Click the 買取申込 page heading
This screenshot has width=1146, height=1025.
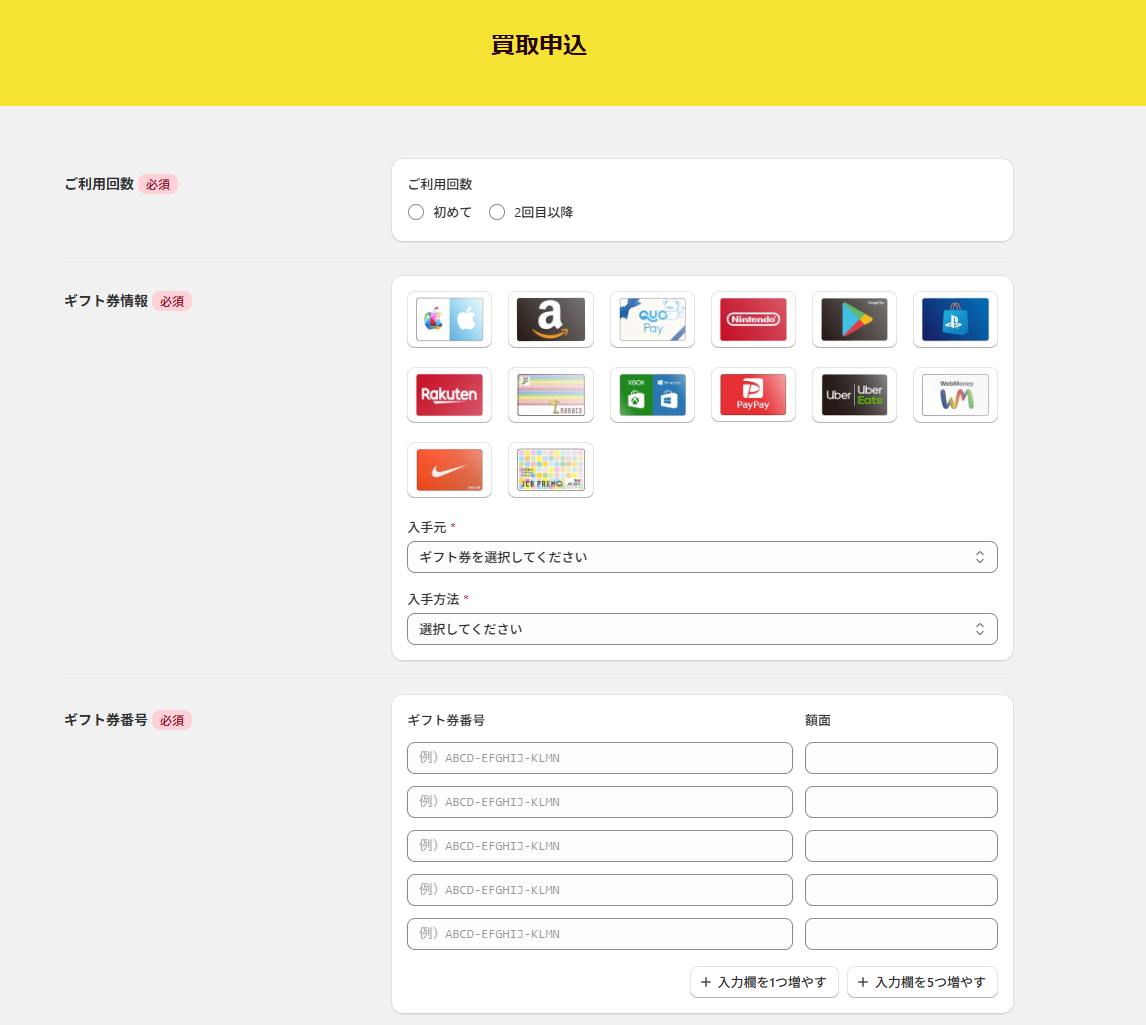[x=539, y=45]
